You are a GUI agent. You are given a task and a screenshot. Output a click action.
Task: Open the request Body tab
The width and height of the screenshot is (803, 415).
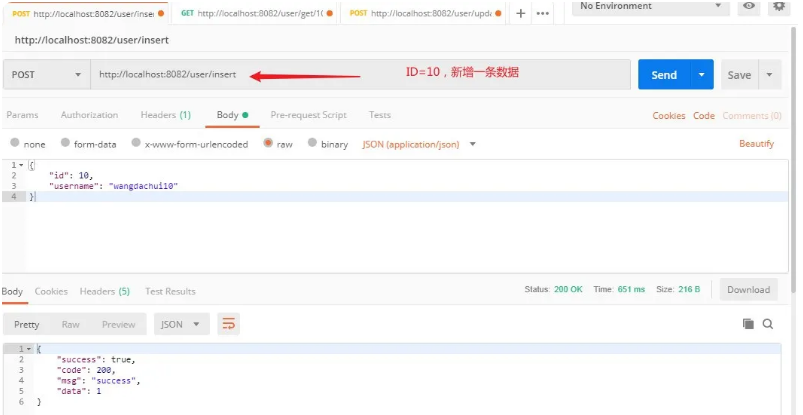coord(232,115)
